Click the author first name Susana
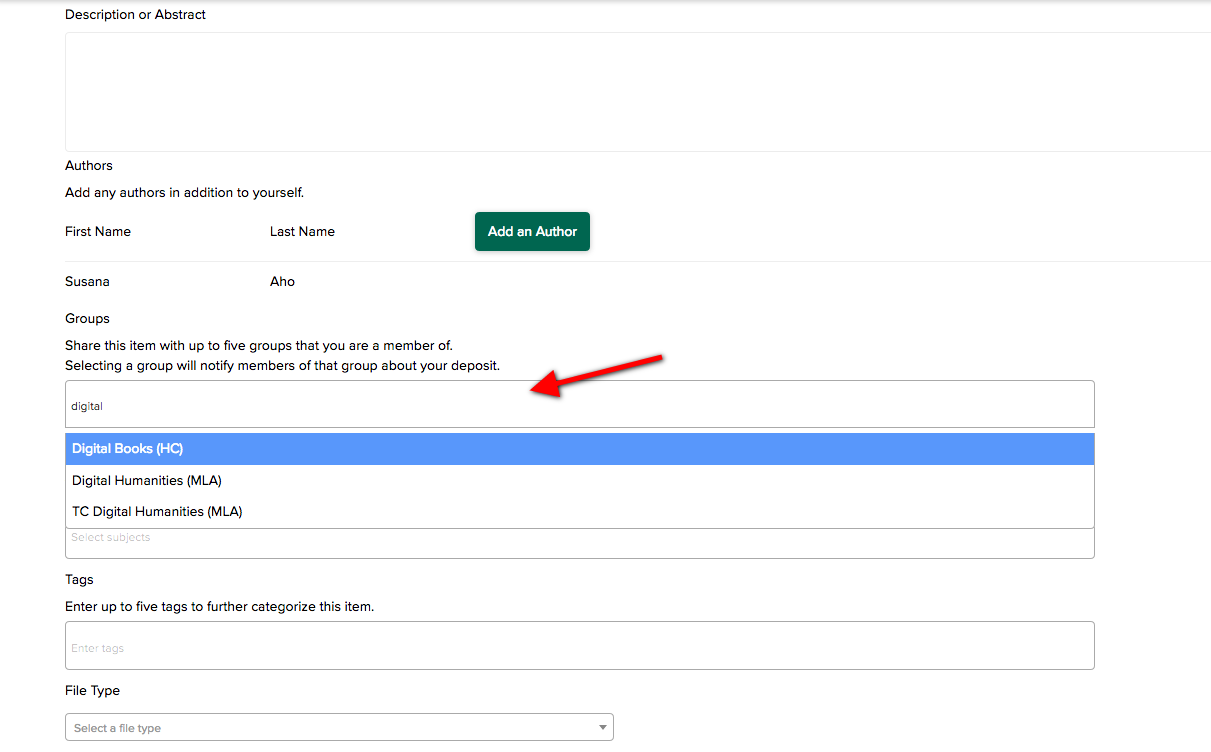1211x752 pixels. coord(87,282)
